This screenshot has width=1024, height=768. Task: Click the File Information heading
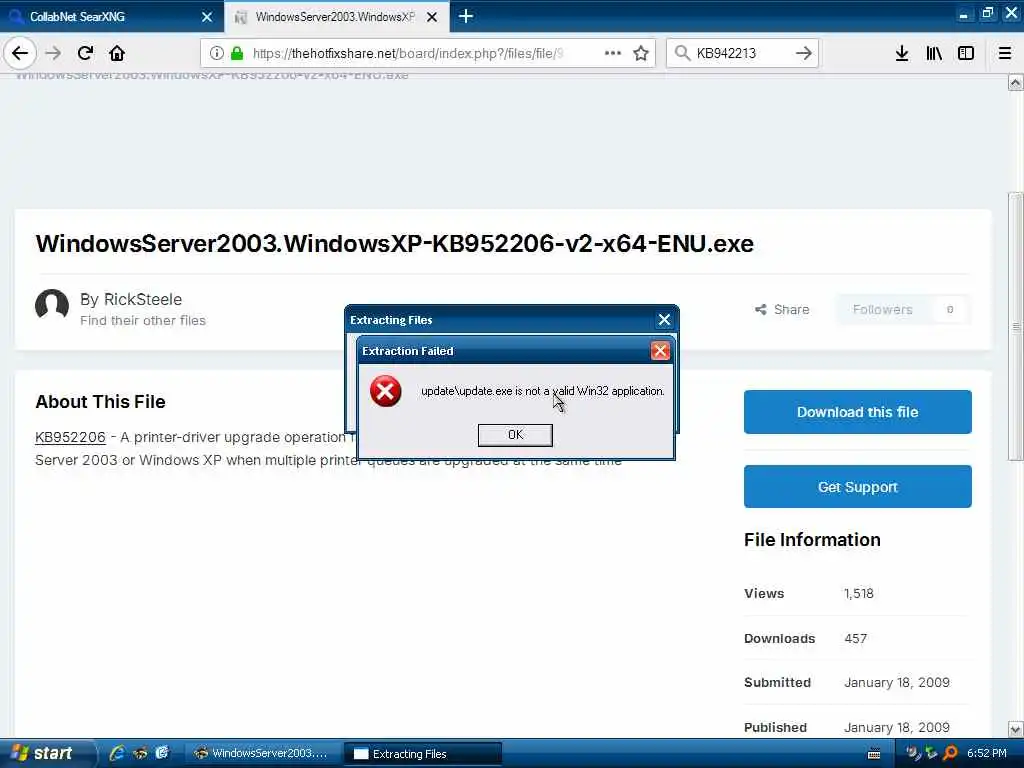812,539
